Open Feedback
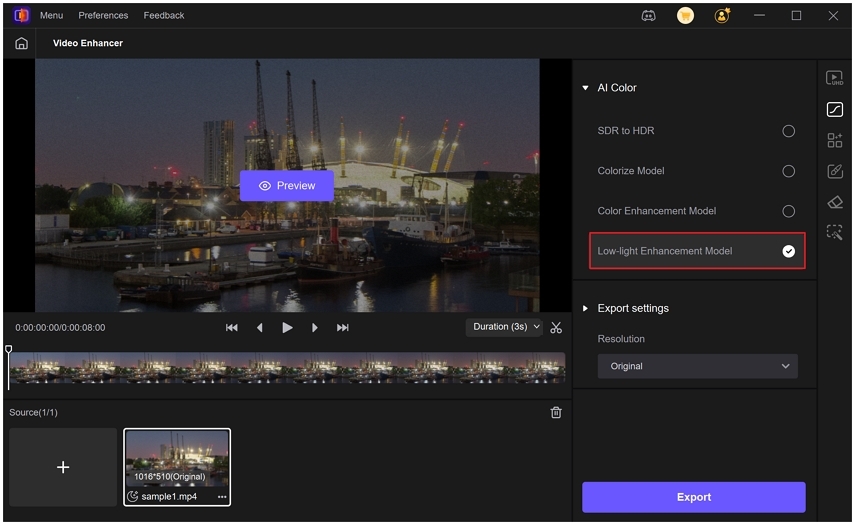This screenshot has width=855, height=525. pos(164,16)
